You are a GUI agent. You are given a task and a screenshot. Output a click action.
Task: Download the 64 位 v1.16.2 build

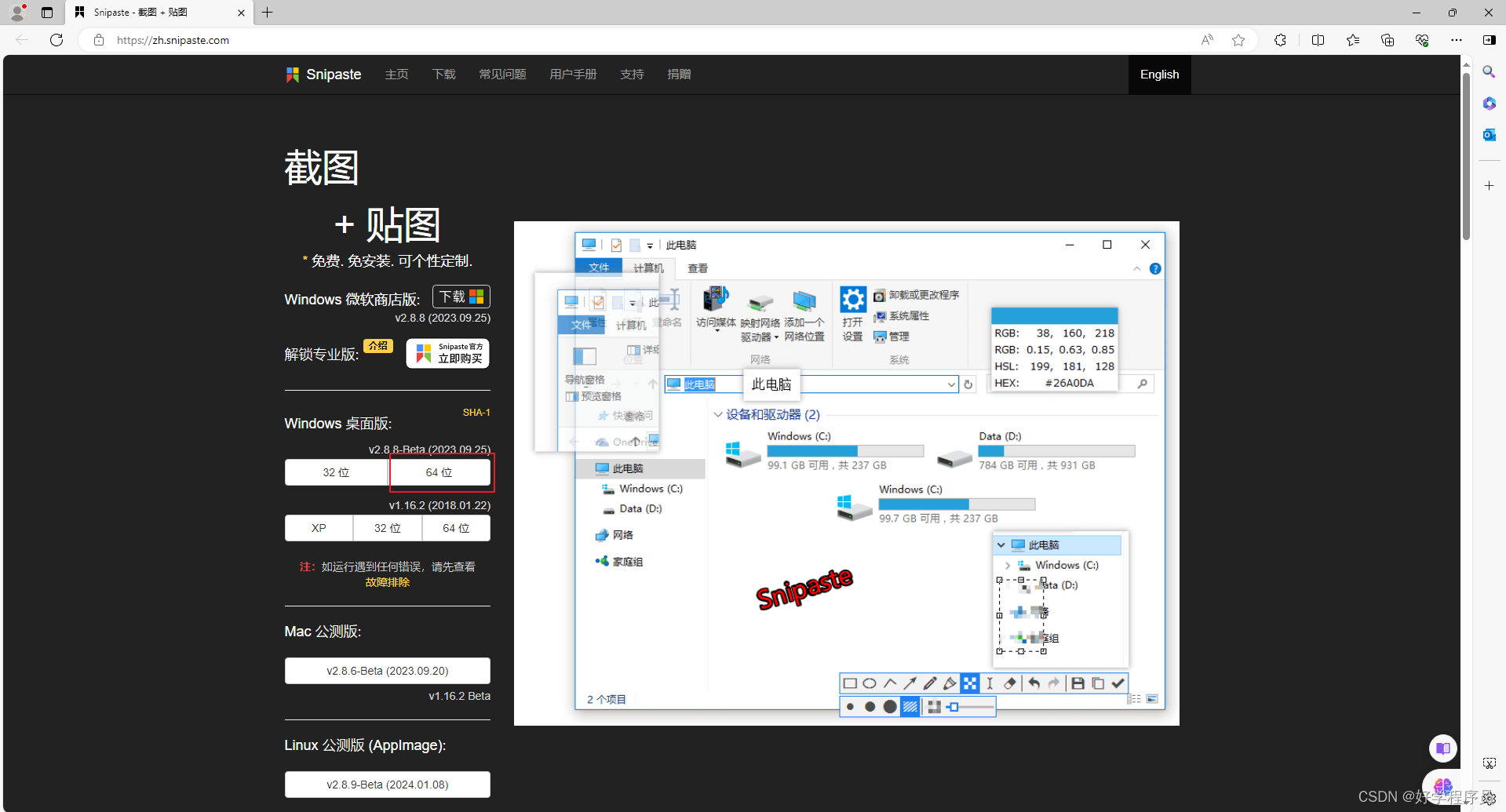coord(456,528)
